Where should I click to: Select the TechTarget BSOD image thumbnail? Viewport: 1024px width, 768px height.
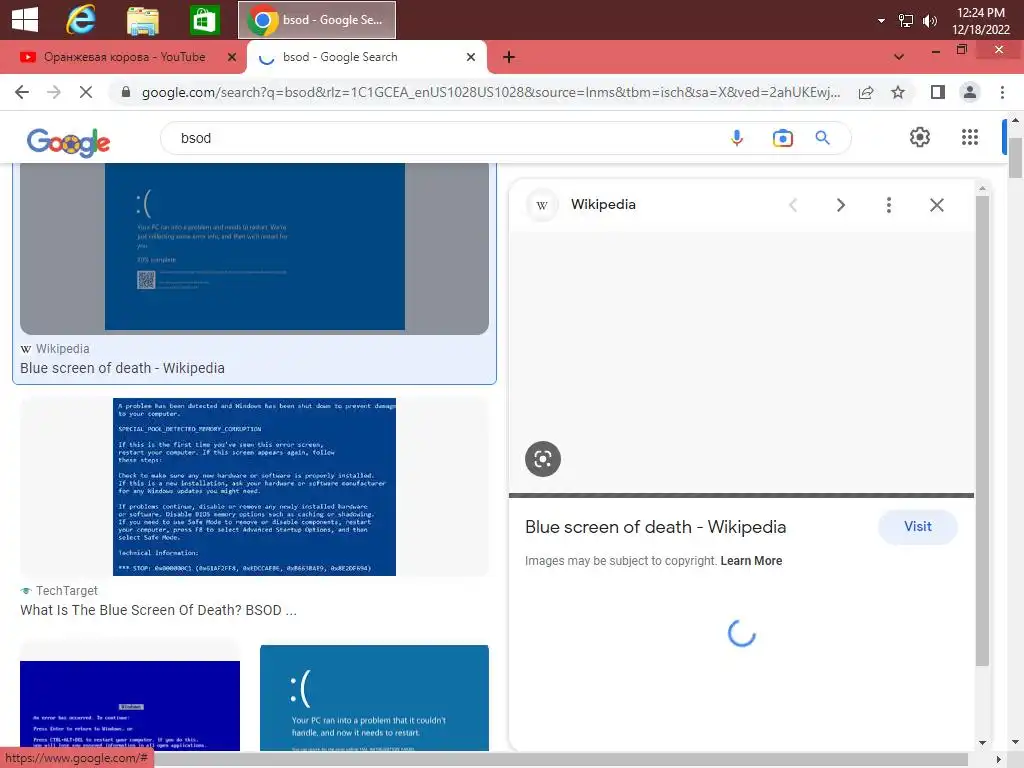[254, 487]
